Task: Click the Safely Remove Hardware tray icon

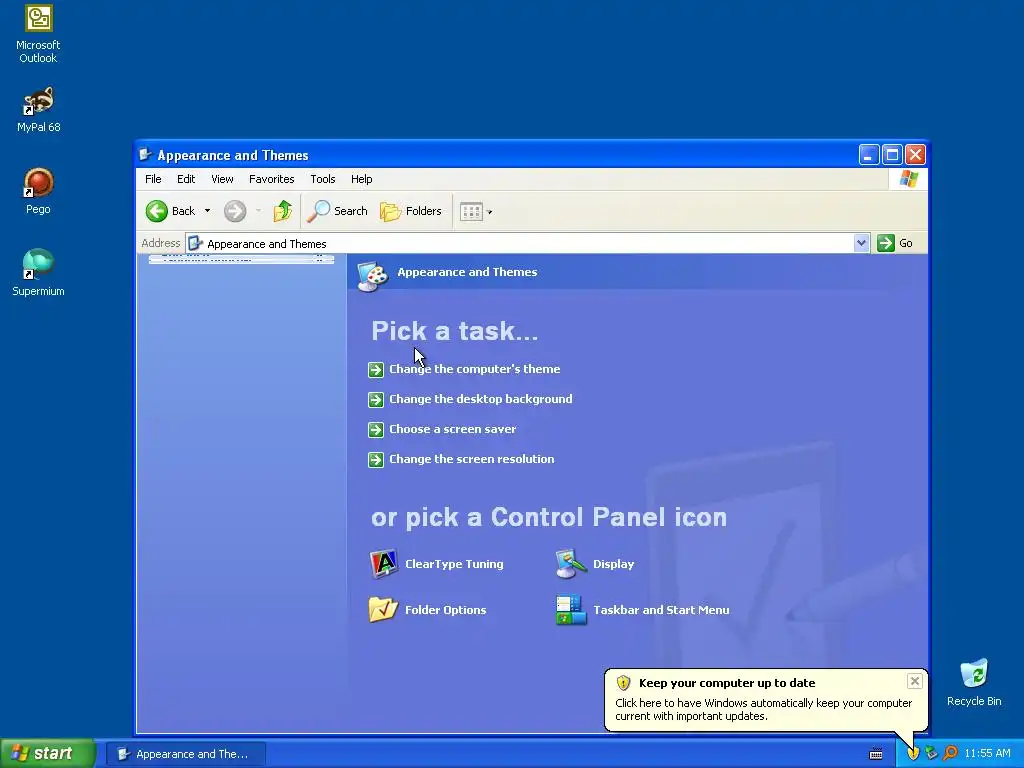Action: tap(931, 753)
